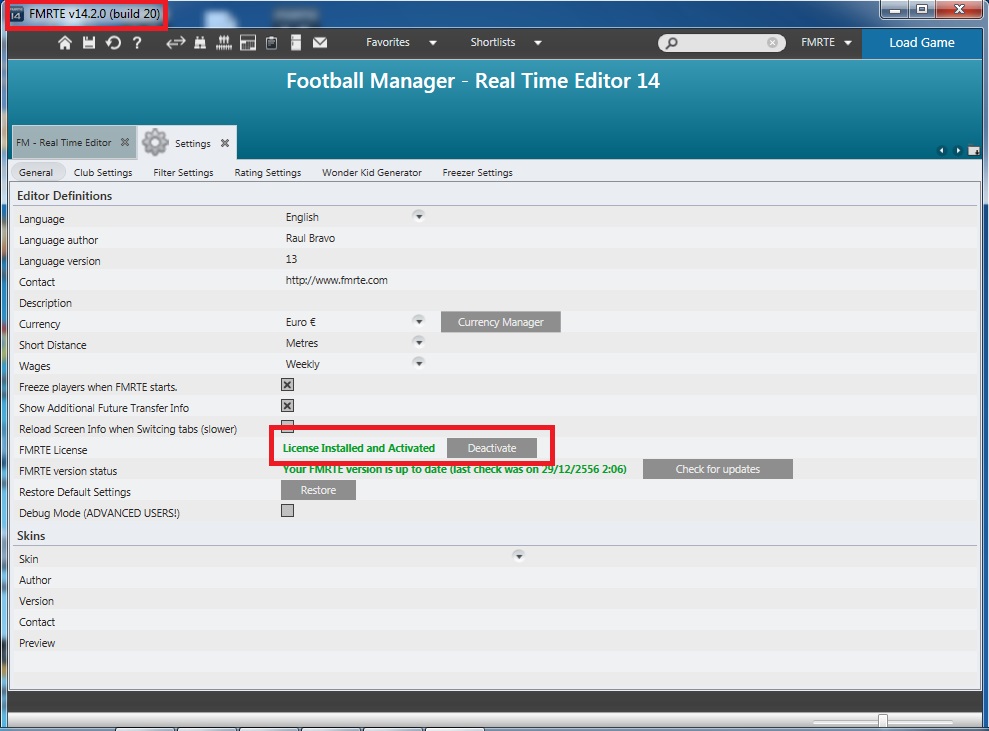Screen dimensions: 989x731
Task: Close the Settings tab
Action: pos(225,143)
